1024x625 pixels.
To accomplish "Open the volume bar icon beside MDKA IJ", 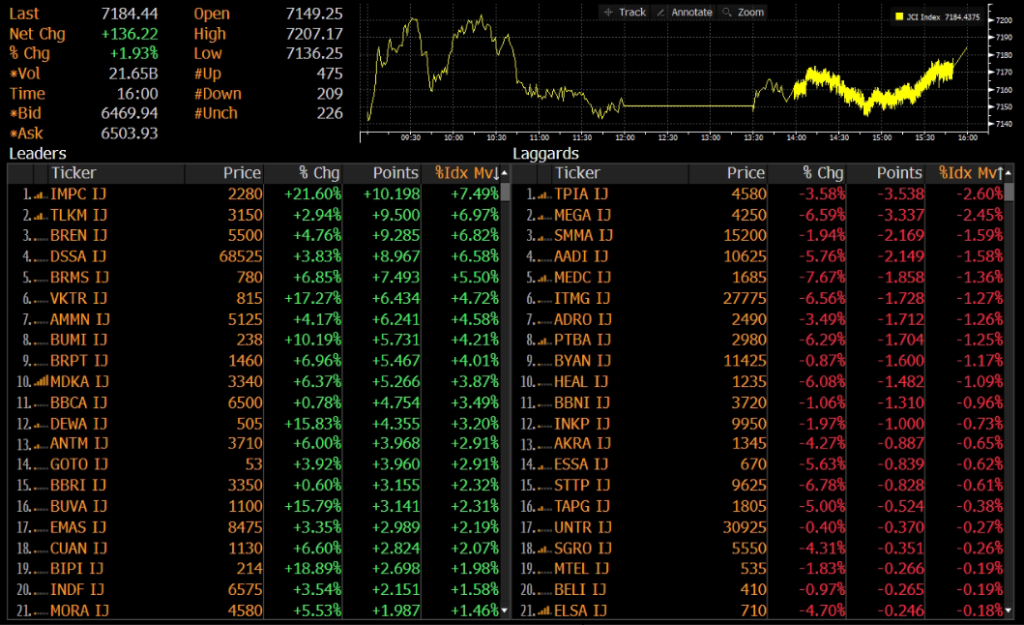I will click(x=40, y=381).
